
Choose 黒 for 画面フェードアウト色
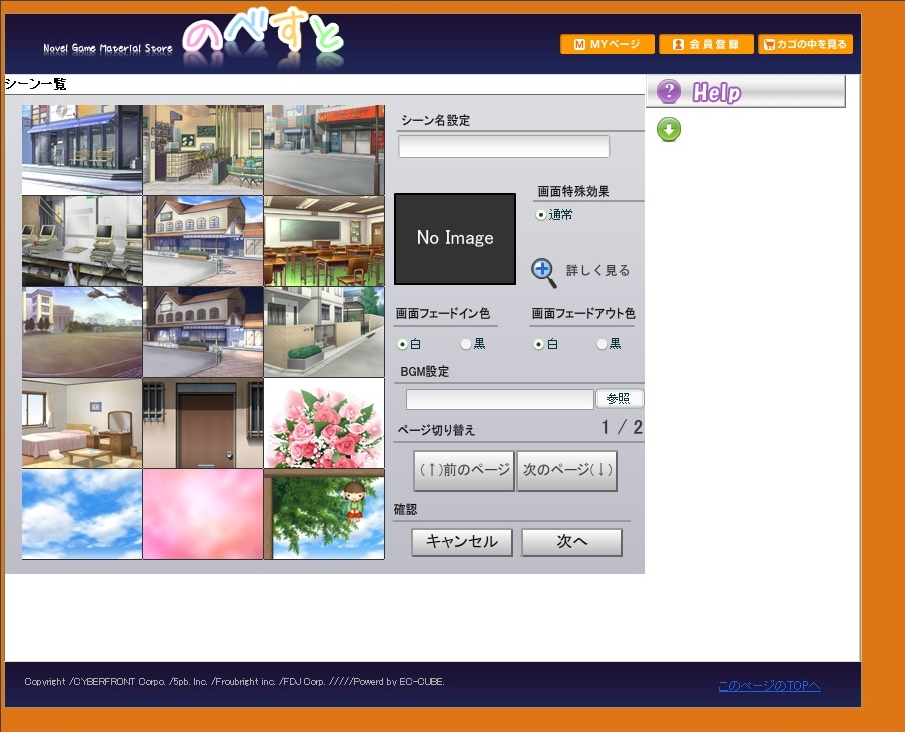pyautogui.click(x=601, y=344)
